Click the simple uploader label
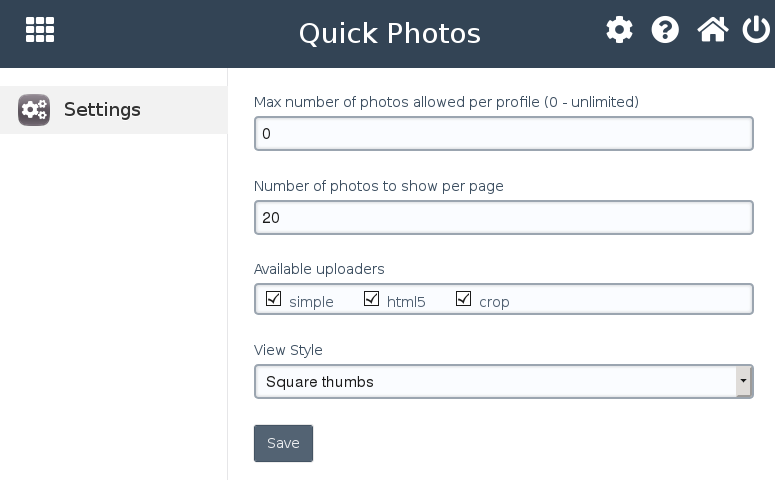This screenshot has width=775, height=480. click(311, 302)
